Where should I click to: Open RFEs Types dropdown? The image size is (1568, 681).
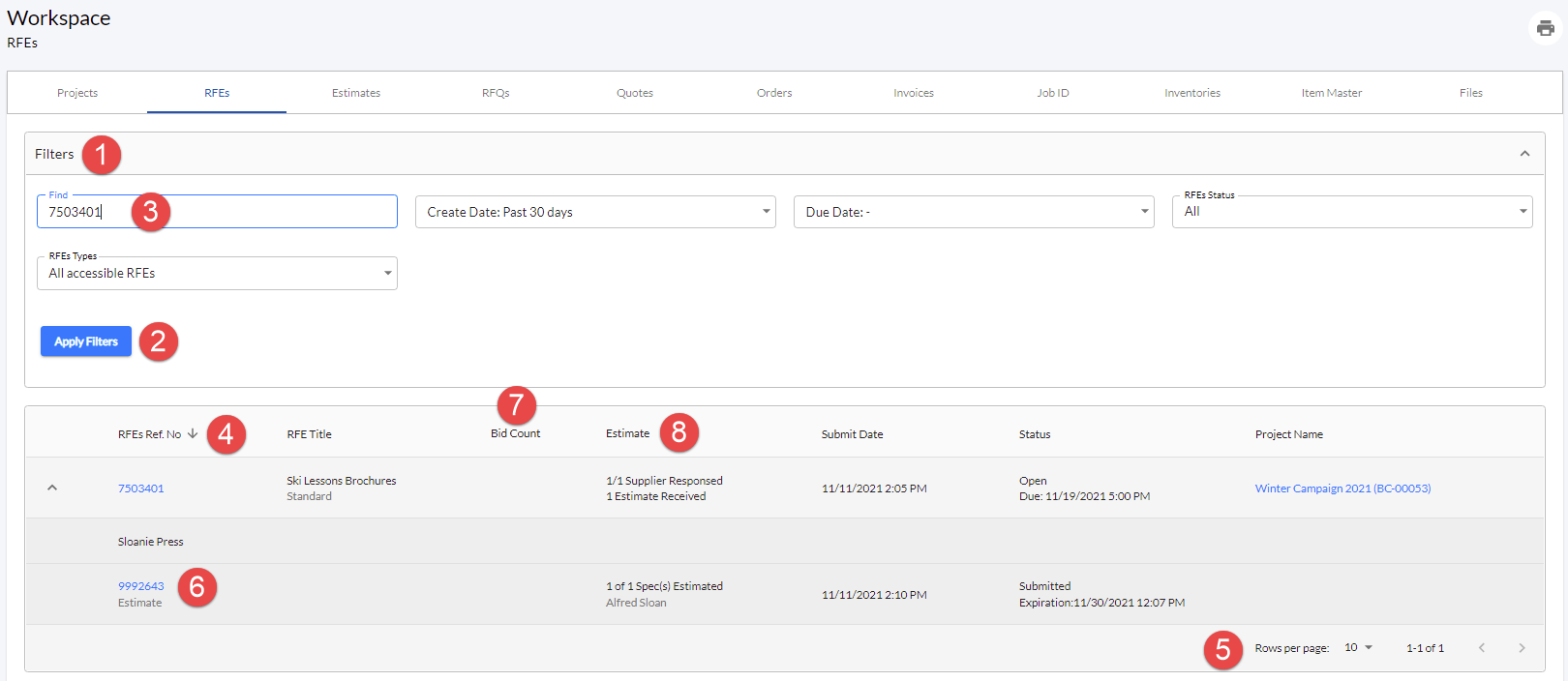point(217,273)
